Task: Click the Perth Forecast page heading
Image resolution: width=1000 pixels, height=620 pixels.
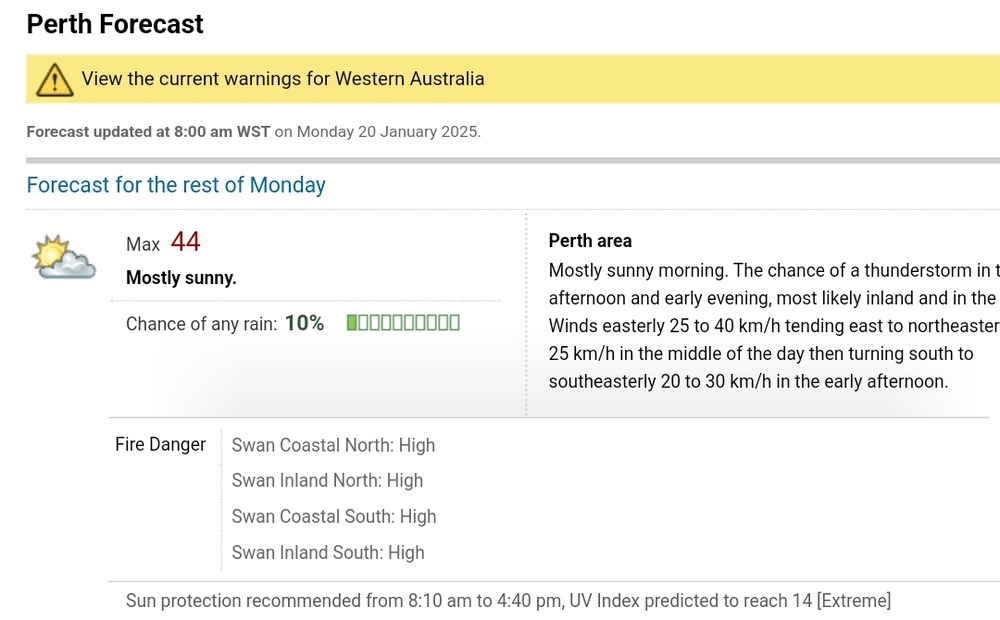Action: [x=115, y=24]
